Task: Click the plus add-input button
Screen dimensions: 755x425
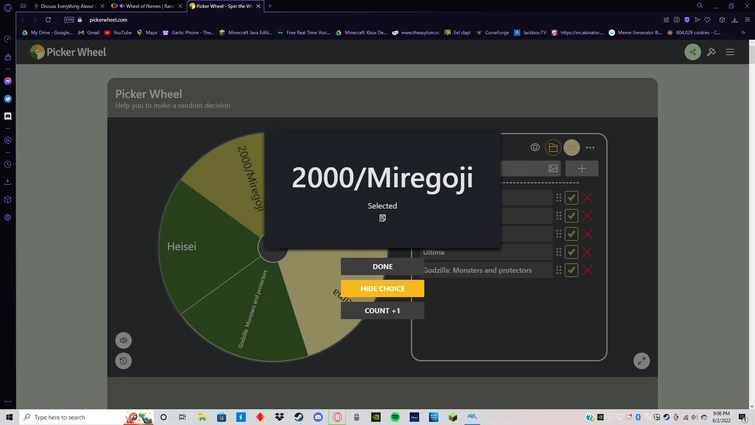Action: pyautogui.click(x=582, y=168)
